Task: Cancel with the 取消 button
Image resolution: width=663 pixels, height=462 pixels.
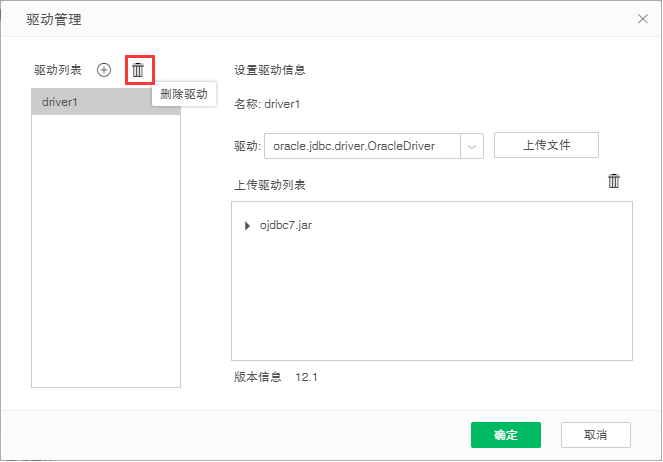Action: coord(596,435)
